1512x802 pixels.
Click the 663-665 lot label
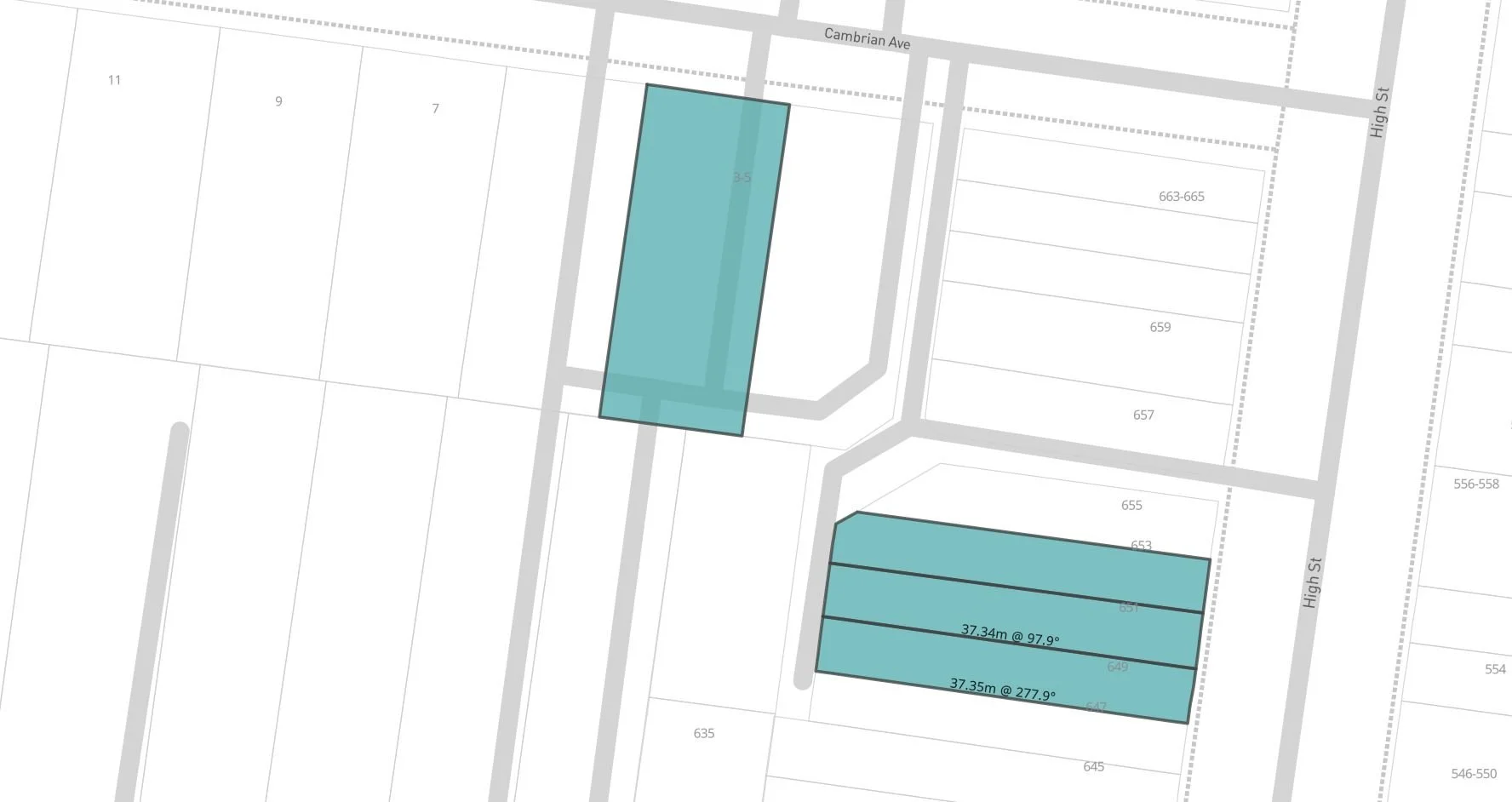[x=1181, y=197]
